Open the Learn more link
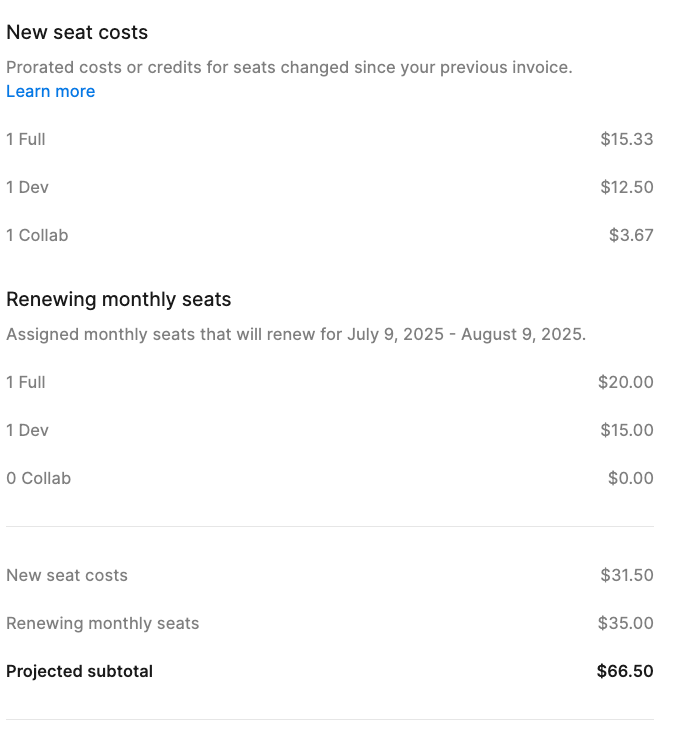The height and width of the screenshot is (741, 674). (x=51, y=91)
